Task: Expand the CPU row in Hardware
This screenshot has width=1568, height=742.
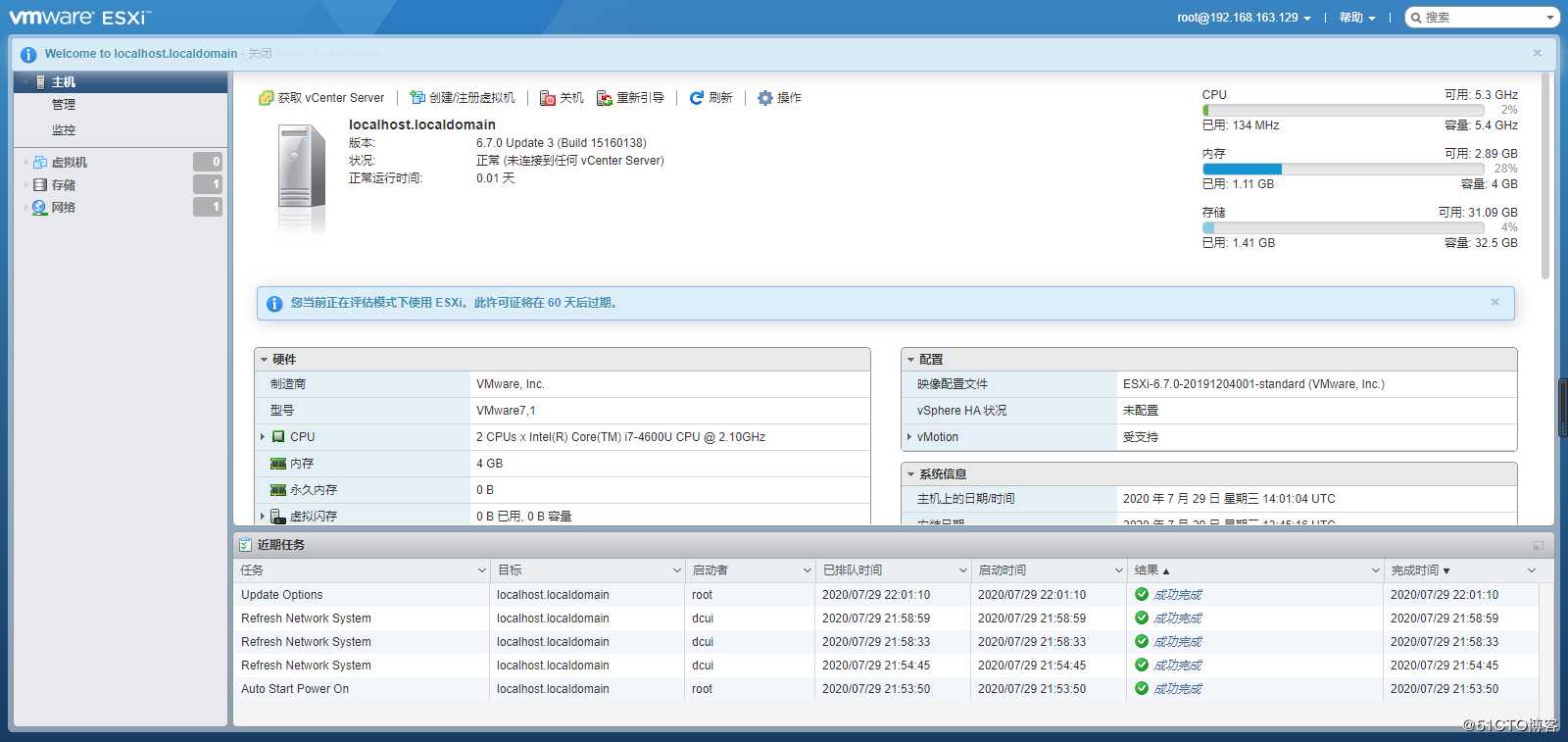Action: coord(263,437)
